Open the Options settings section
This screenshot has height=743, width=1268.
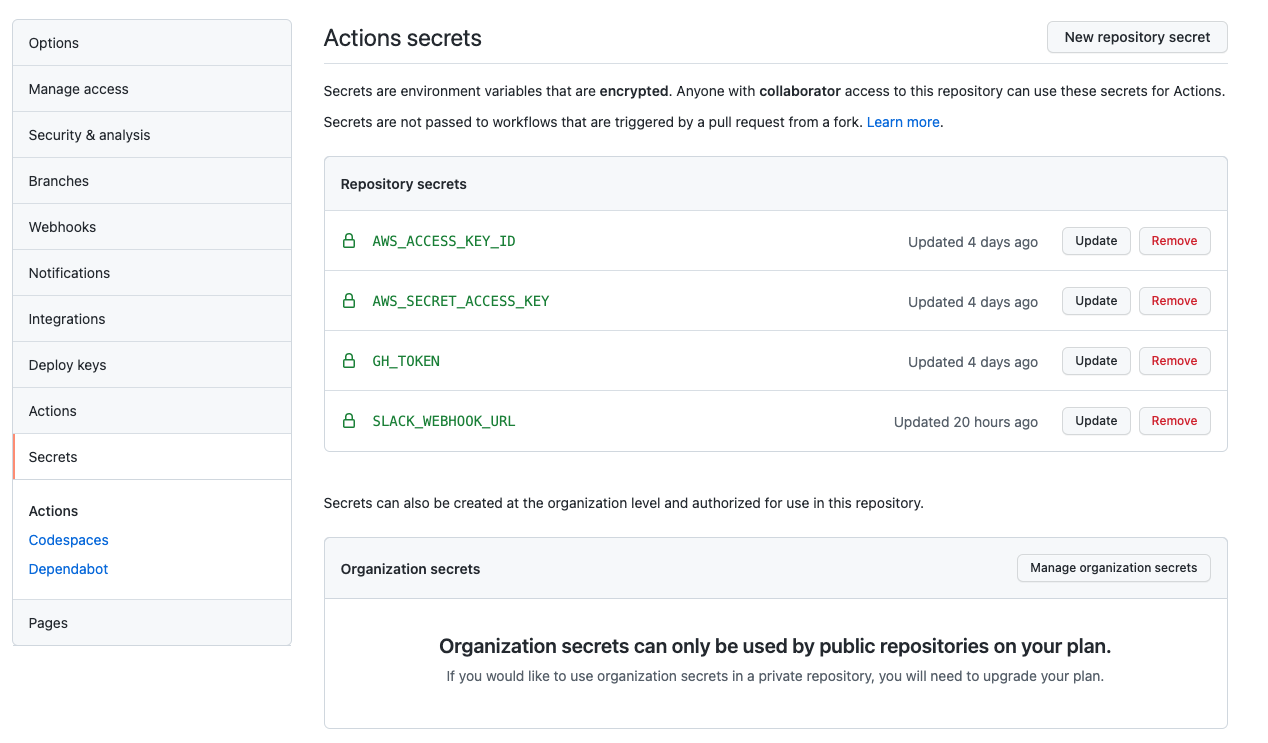(x=53, y=42)
